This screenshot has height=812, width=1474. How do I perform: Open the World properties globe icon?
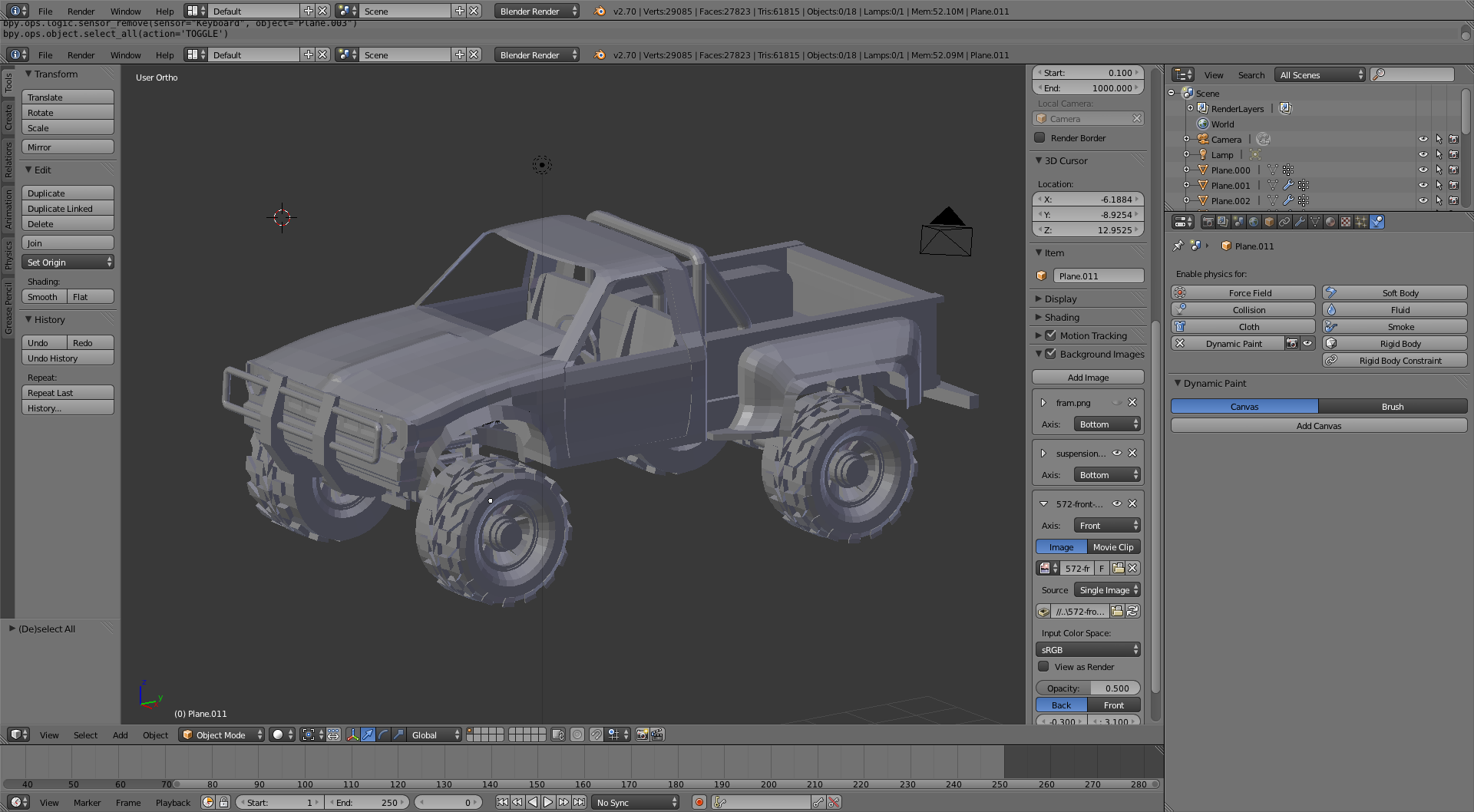pyautogui.click(x=1254, y=222)
